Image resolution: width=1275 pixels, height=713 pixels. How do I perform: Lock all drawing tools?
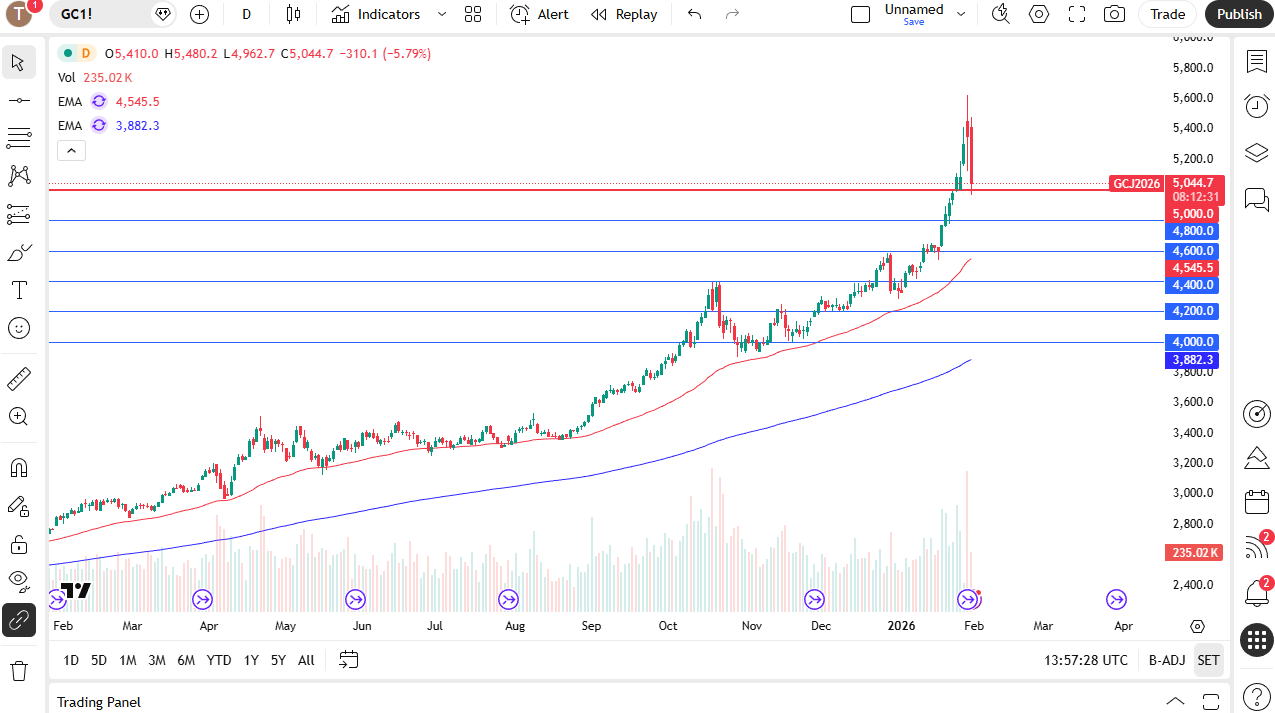19,544
